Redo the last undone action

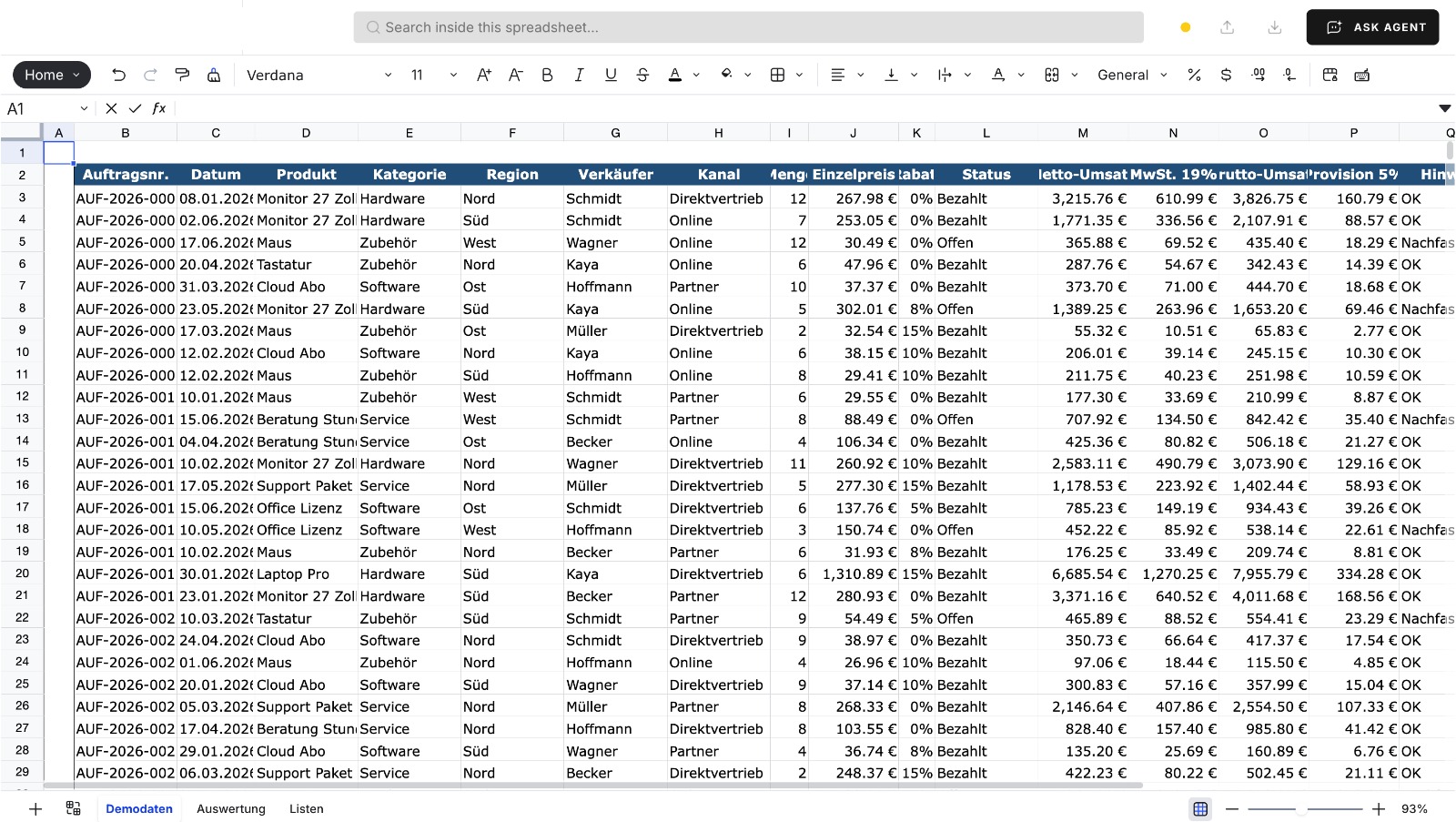[150, 76]
